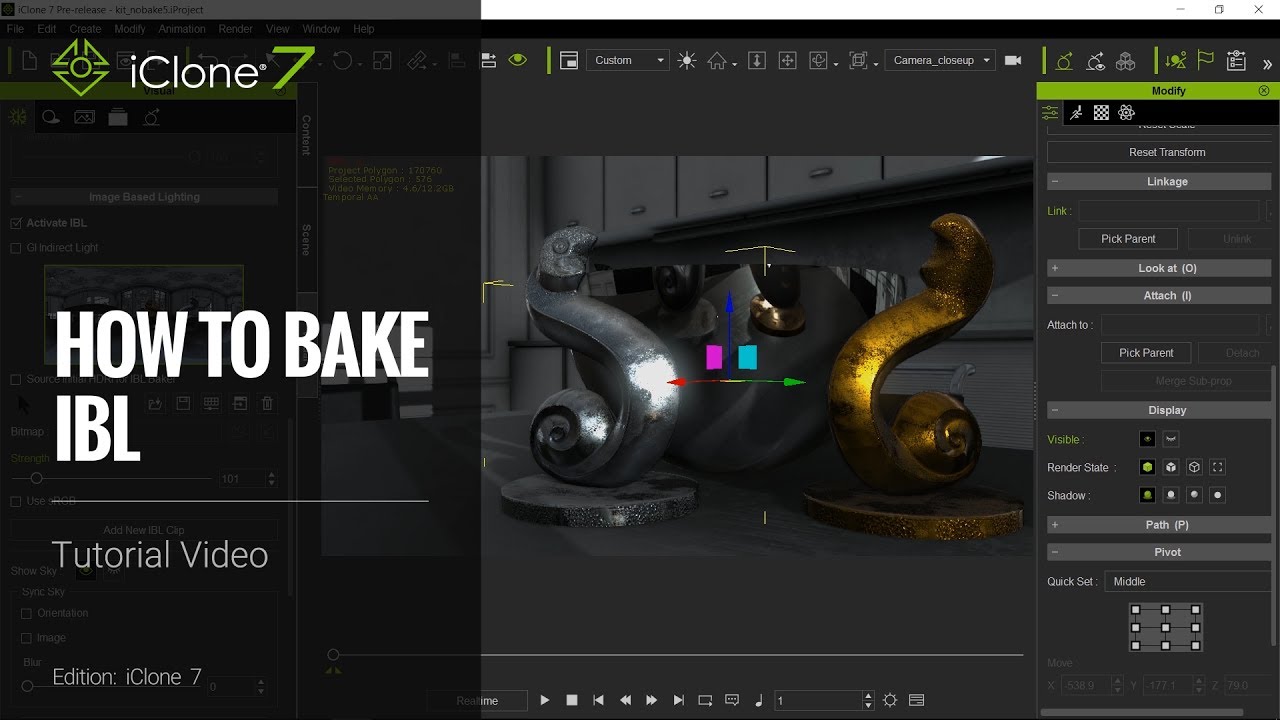Show the timeline panel icon
This screenshot has width=1280, height=720.
coord(917,701)
